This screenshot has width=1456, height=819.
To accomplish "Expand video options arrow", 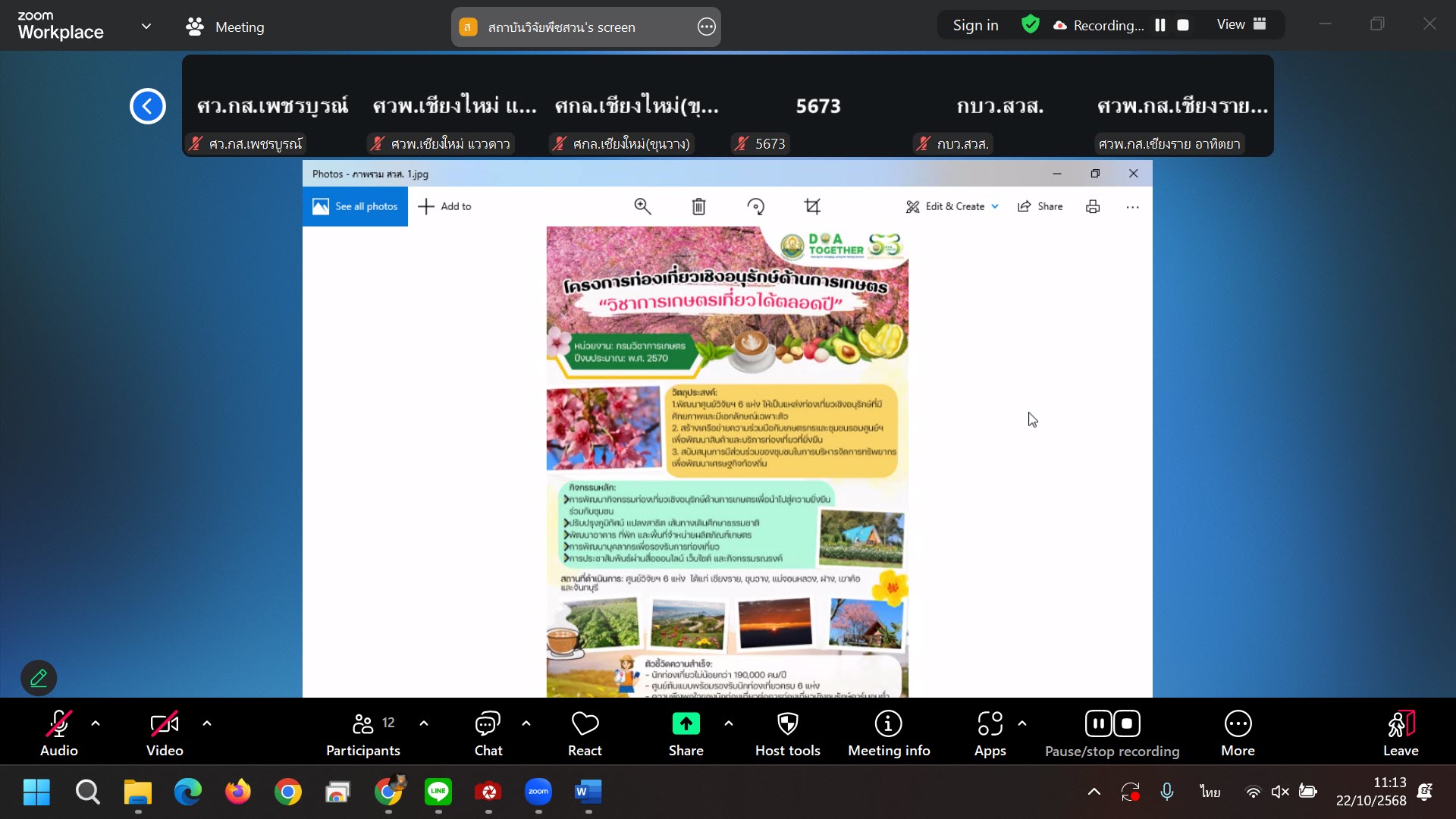I will (x=207, y=723).
